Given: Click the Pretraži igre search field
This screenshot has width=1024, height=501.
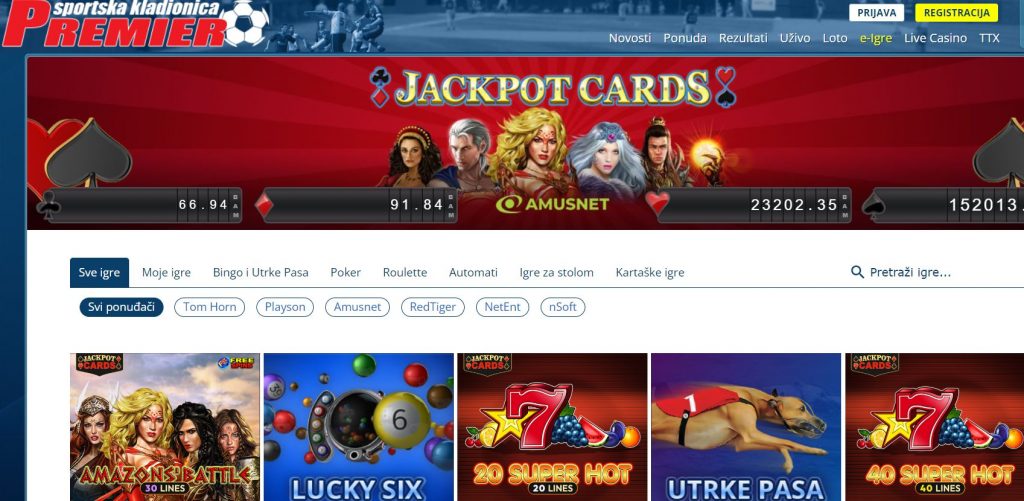Looking at the screenshot, I should point(936,272).
